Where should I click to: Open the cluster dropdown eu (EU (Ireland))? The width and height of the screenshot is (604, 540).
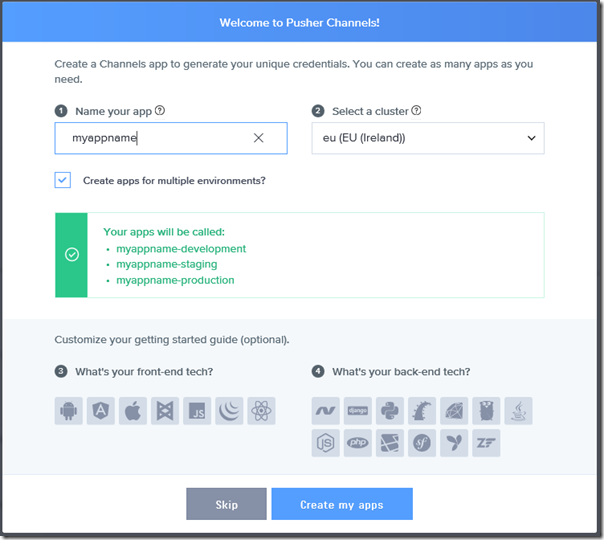428,138
